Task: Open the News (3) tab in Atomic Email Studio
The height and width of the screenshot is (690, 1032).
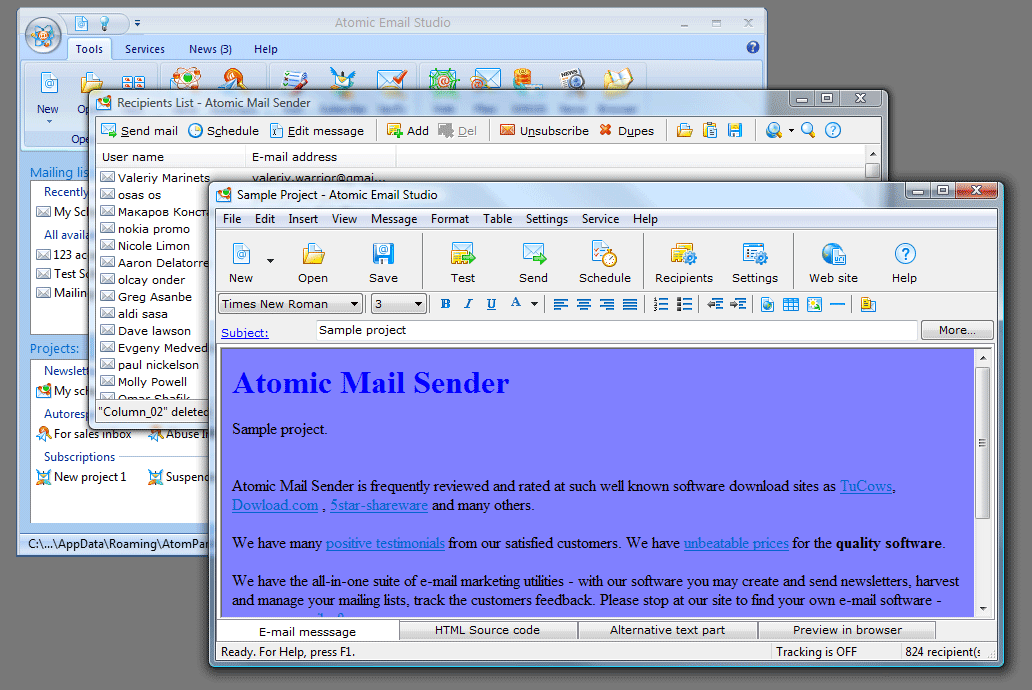Action: point(210,49)
